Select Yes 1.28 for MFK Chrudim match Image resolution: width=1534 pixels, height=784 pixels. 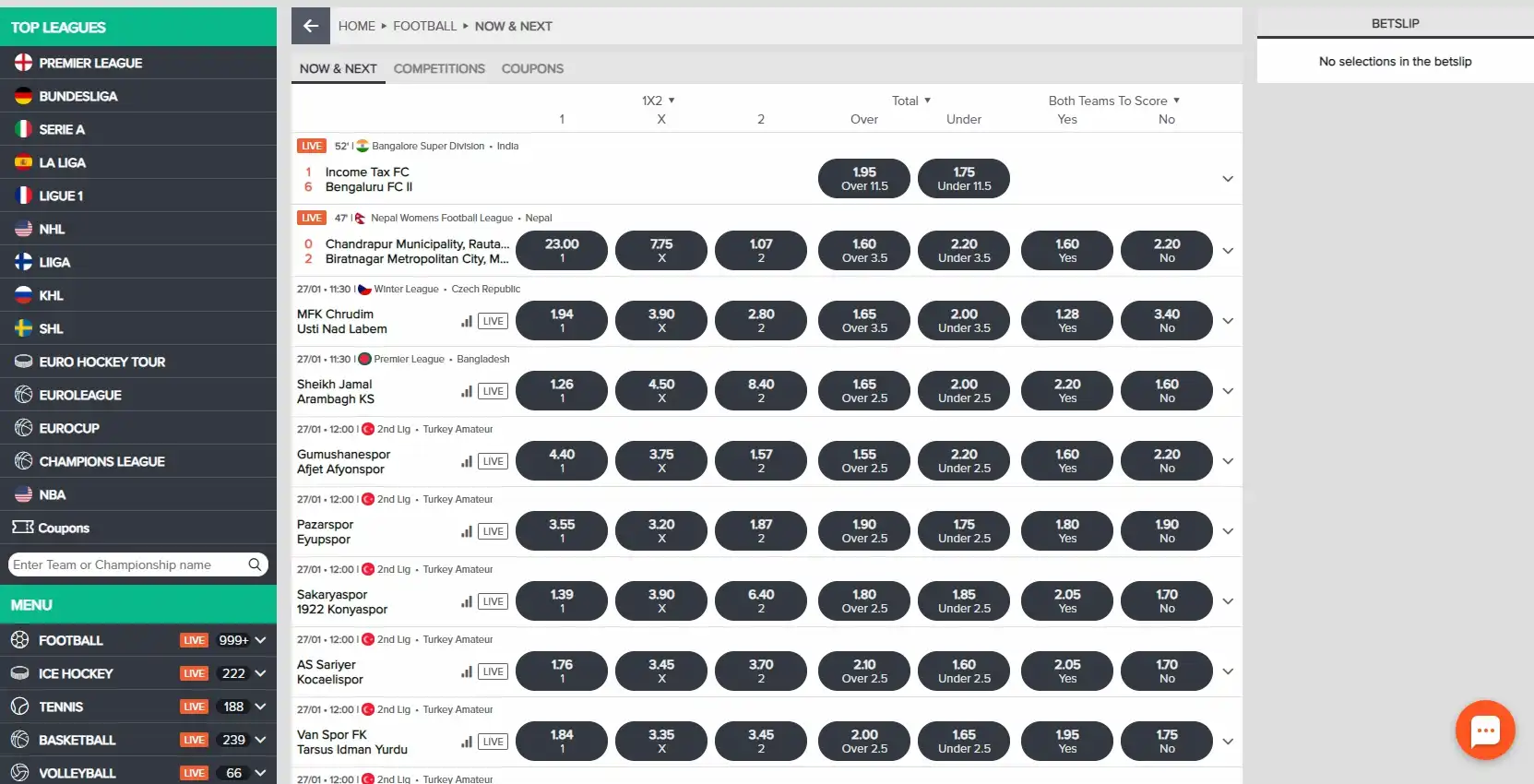coord(1066,321)
